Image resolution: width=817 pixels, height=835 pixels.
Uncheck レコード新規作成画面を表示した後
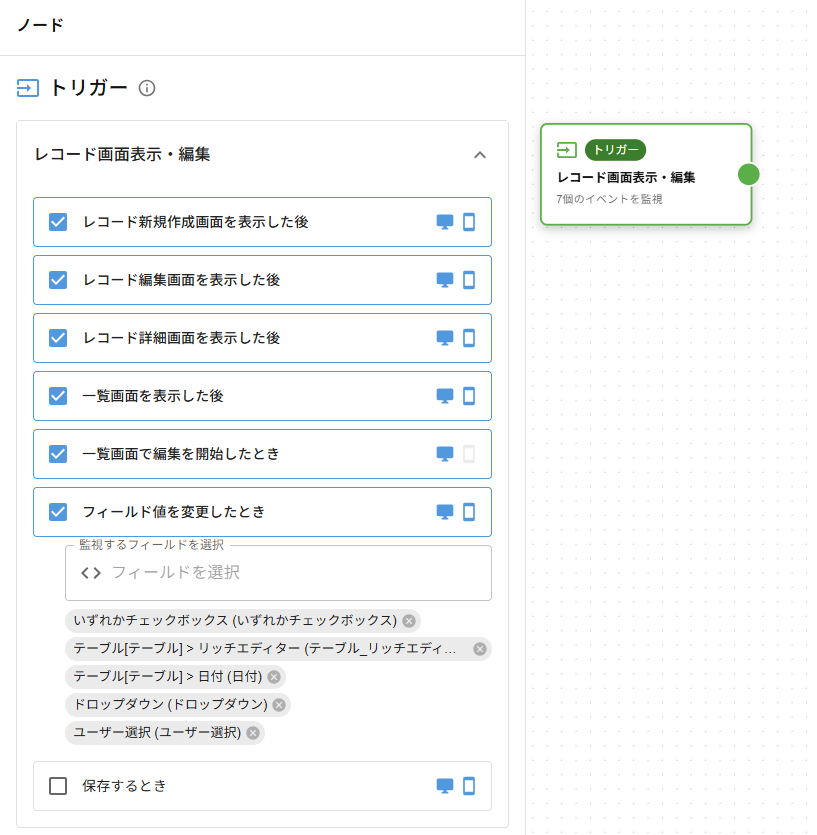click(57, 222)
